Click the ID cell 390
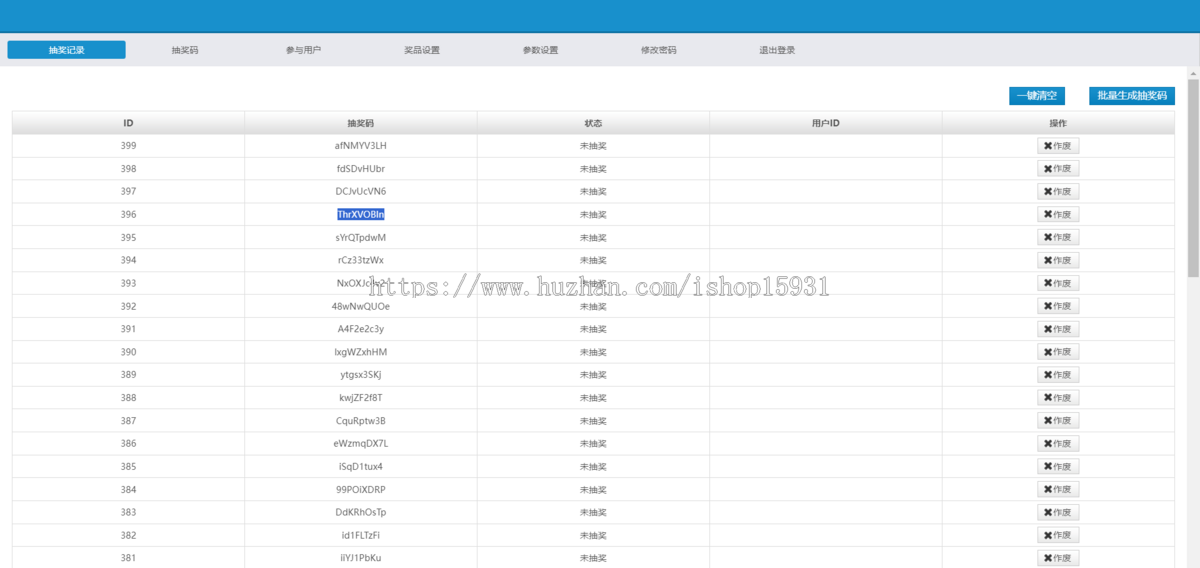Viewport: 1200px width, 568px height. (128, 352)
